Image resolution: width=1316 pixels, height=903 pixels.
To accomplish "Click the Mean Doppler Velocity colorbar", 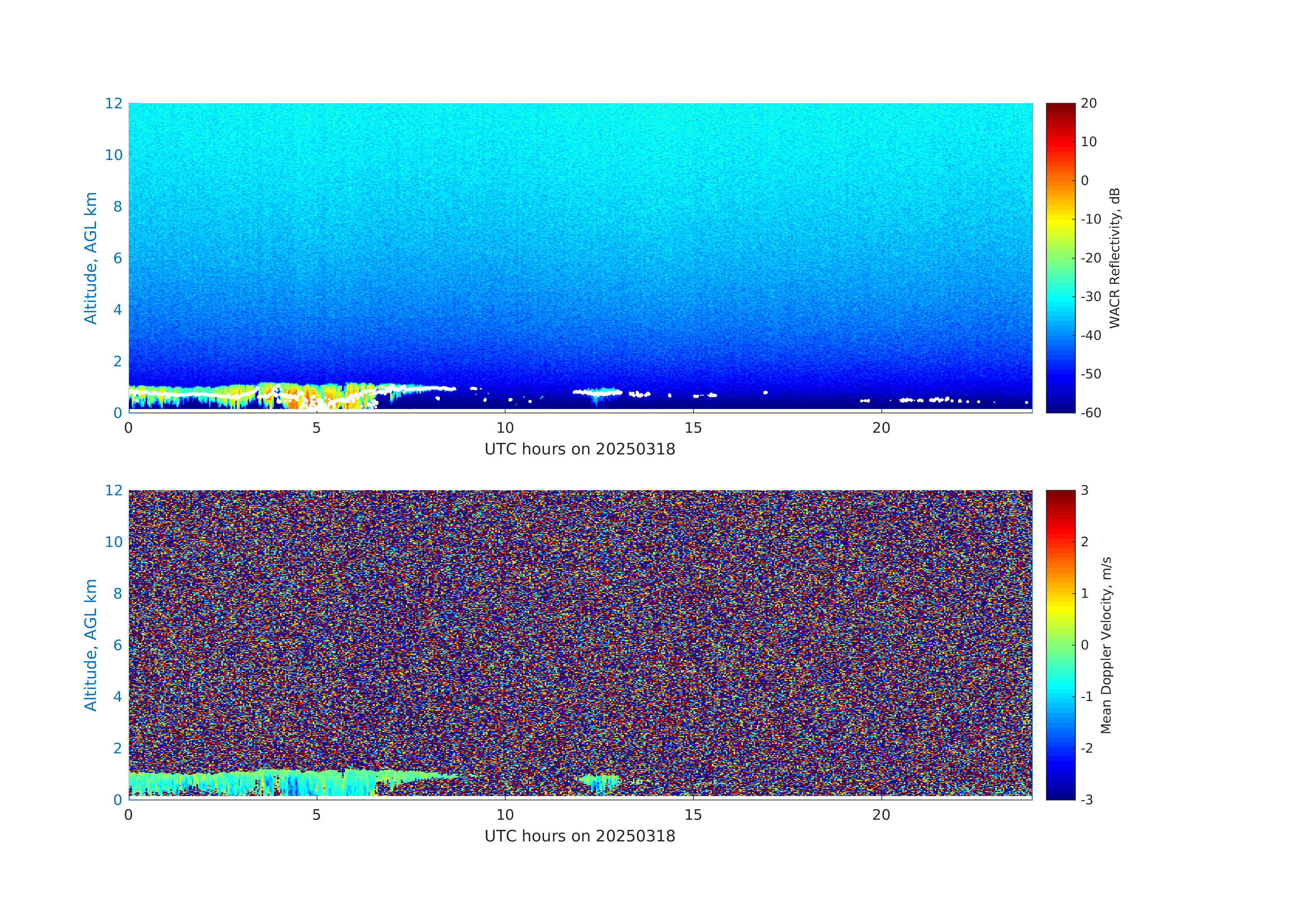I will [x=1060, y=644].
